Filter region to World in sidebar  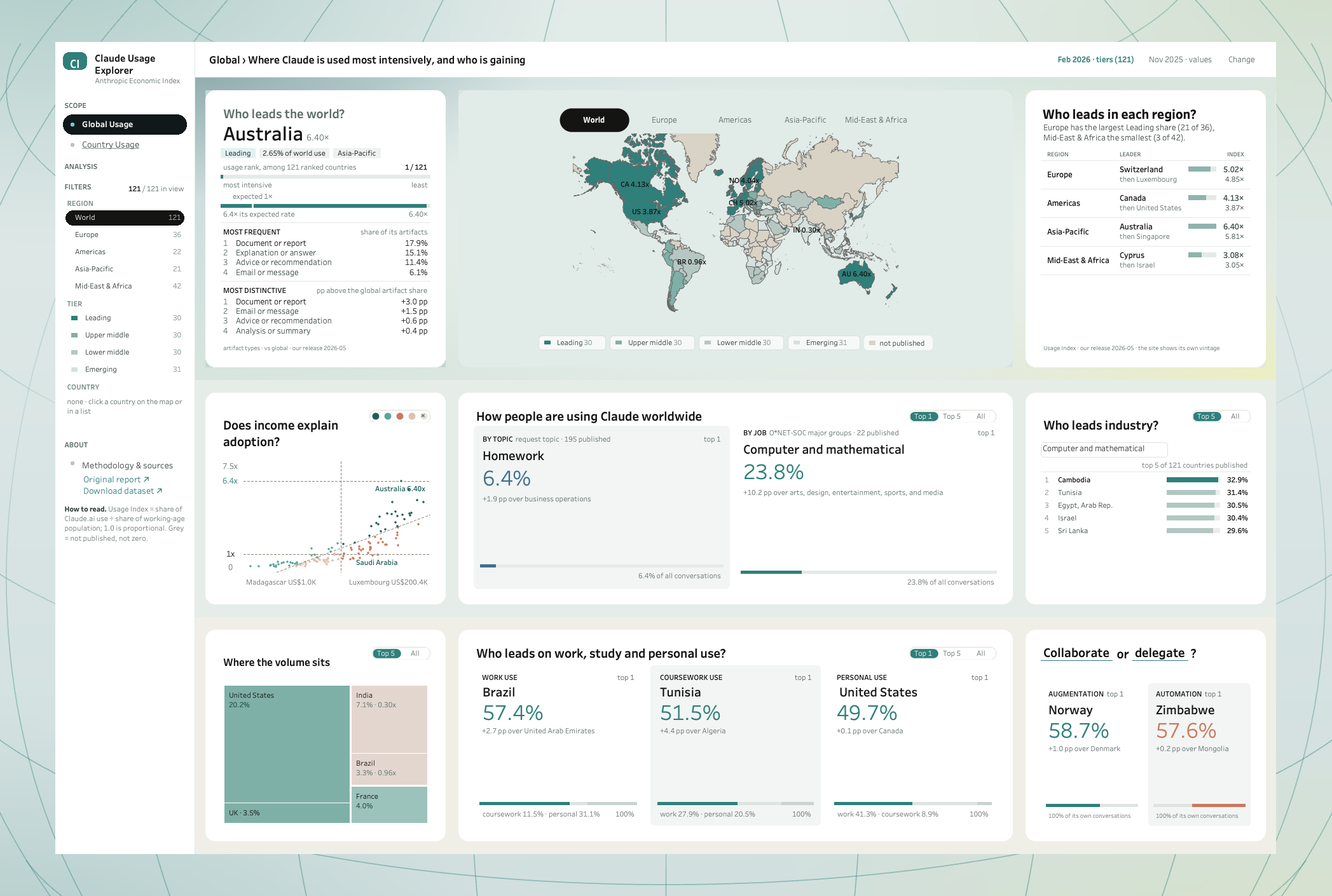point(125,217)
